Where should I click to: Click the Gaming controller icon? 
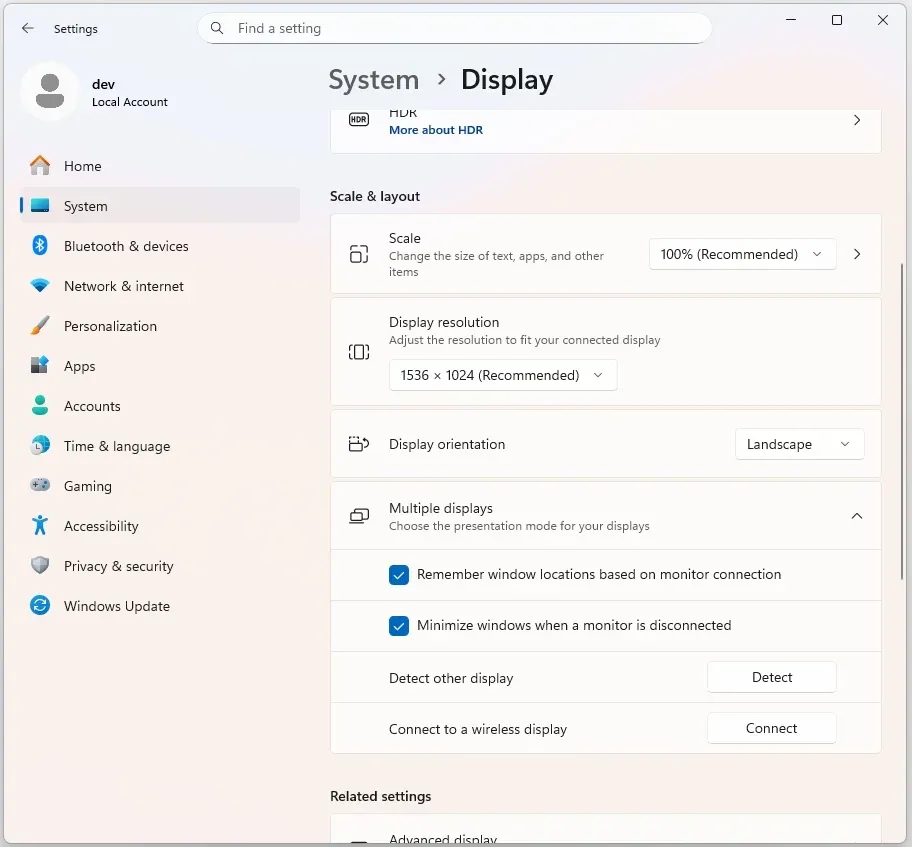point(40,486)
